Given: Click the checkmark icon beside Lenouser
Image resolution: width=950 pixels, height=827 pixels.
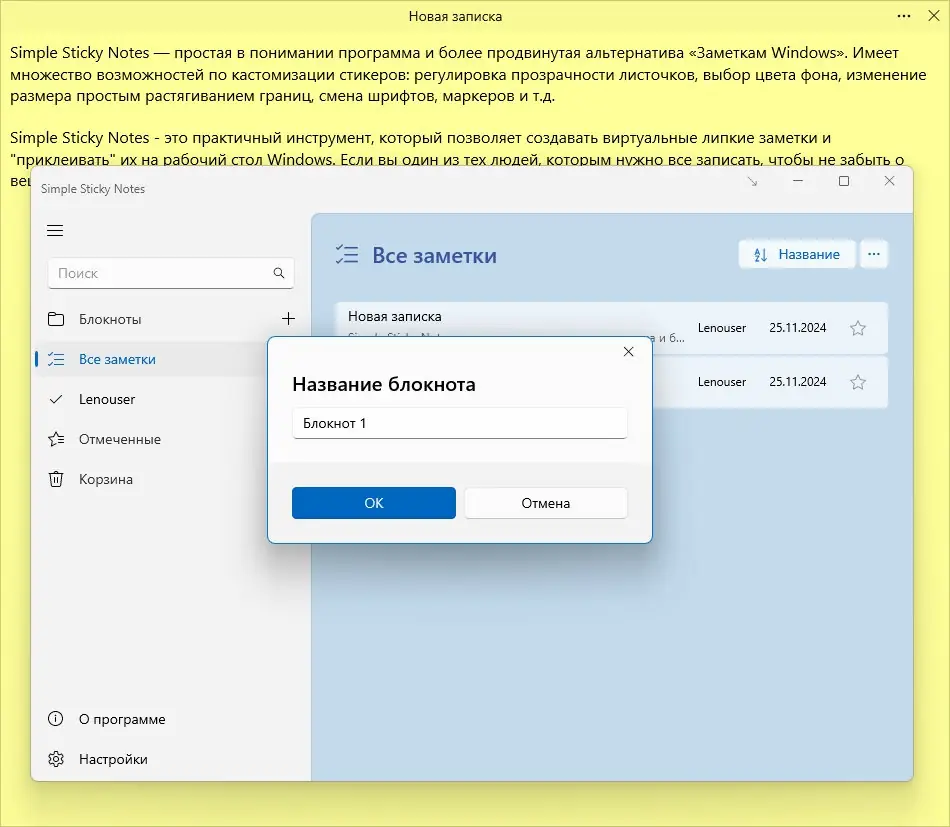Looking at the screenshot, I should (56, 399).
